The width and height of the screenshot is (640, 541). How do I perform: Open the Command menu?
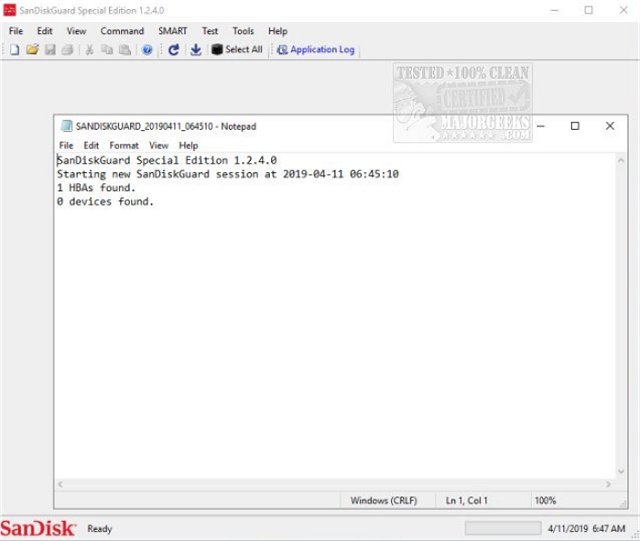tap(122, 31)
